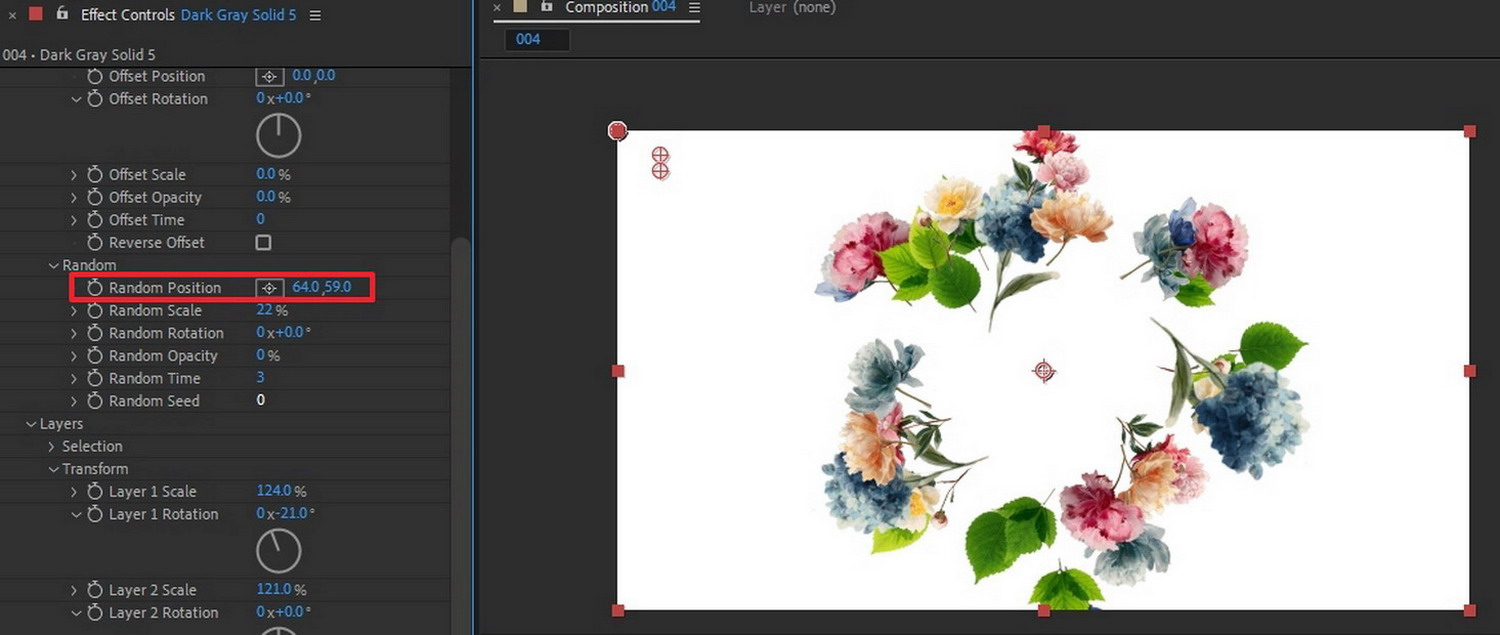Enable keyframing for Random Seed
The height and width of the screenshot is (635, 1500).
pos(95,400)
